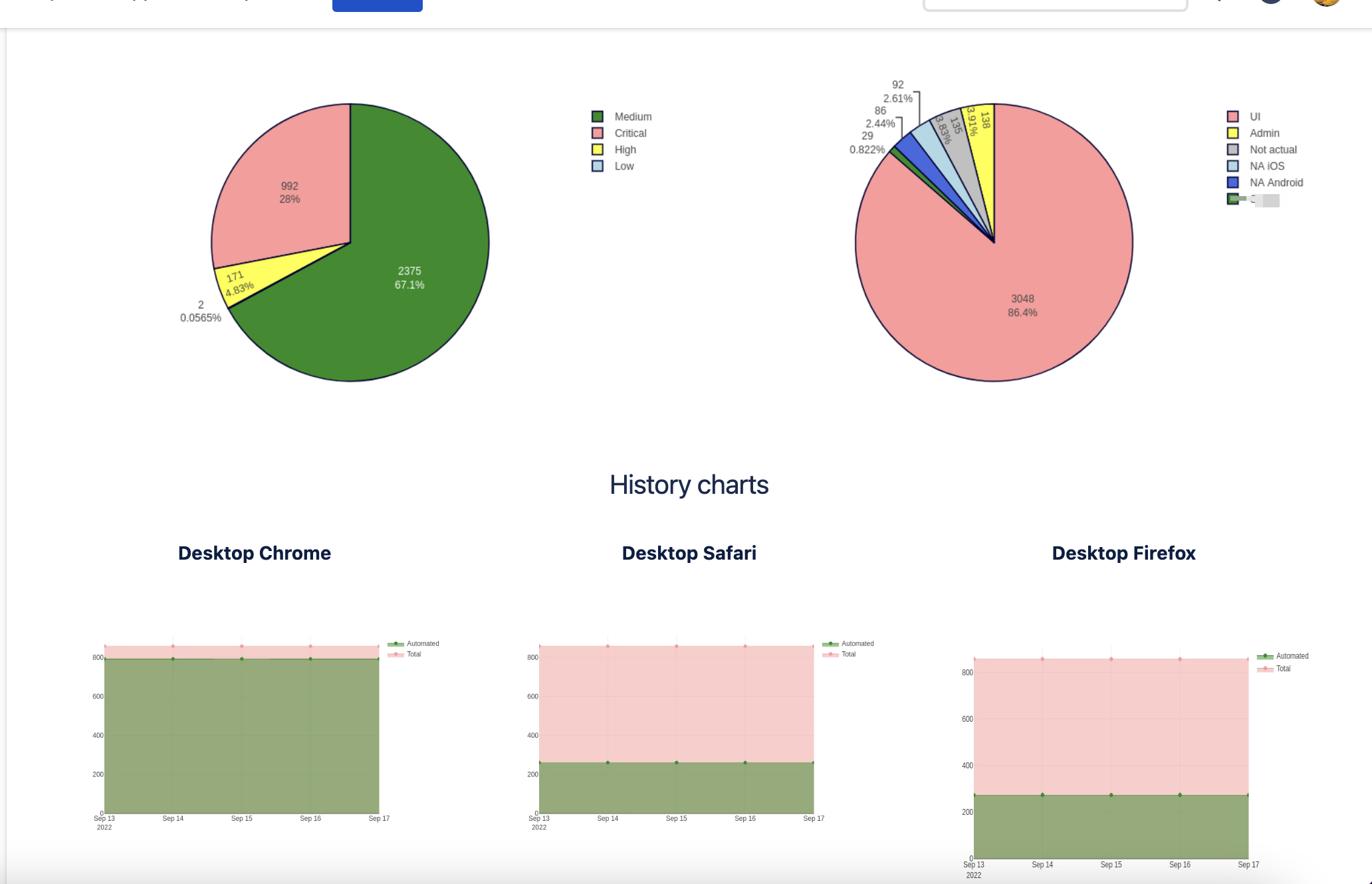Screen dimensions: 1372x884
Task: Click the user avatar in the top-right corner
Action: (x=1327, y=3)
